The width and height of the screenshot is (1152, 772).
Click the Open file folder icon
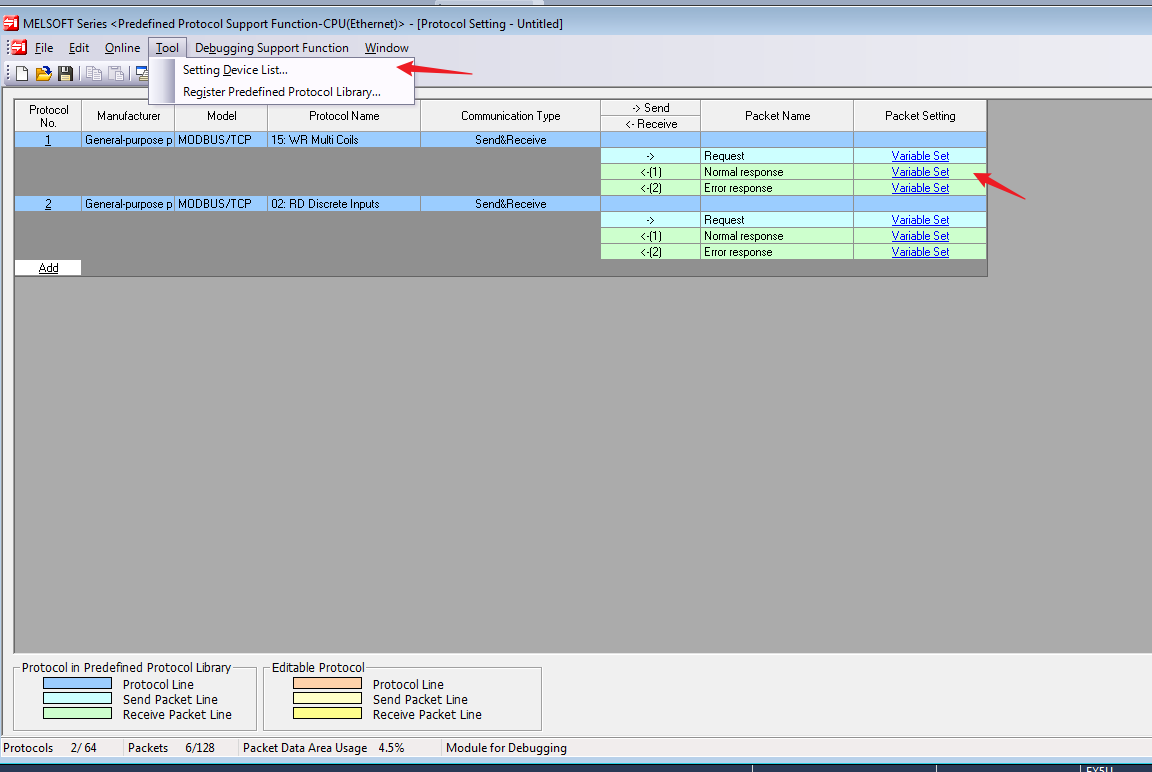43,73
